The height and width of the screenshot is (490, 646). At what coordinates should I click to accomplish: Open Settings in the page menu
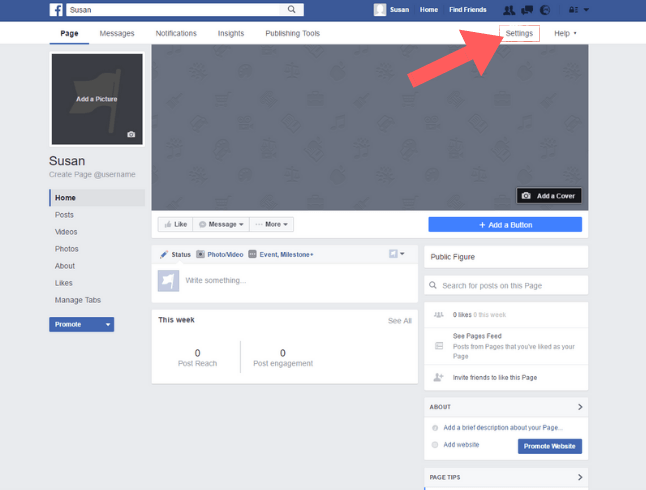[519, 33]
